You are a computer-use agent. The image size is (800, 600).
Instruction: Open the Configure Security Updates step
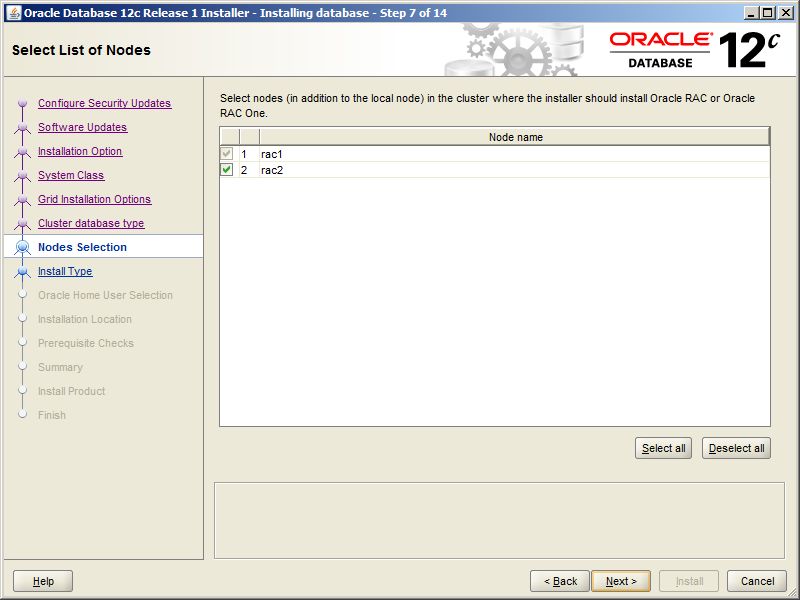[x=104, y=103]
